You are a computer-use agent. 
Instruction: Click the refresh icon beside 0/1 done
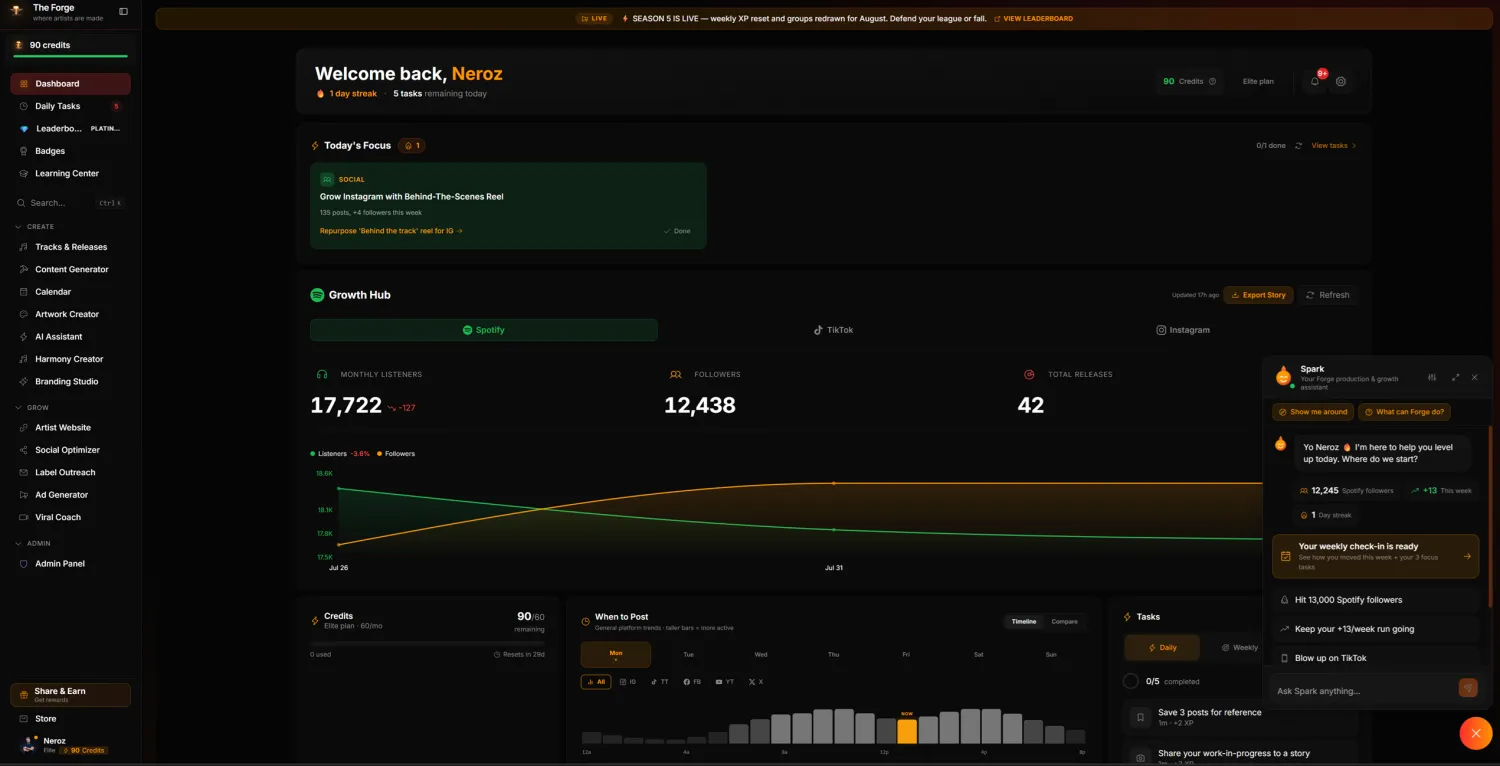coord(1298,146)
